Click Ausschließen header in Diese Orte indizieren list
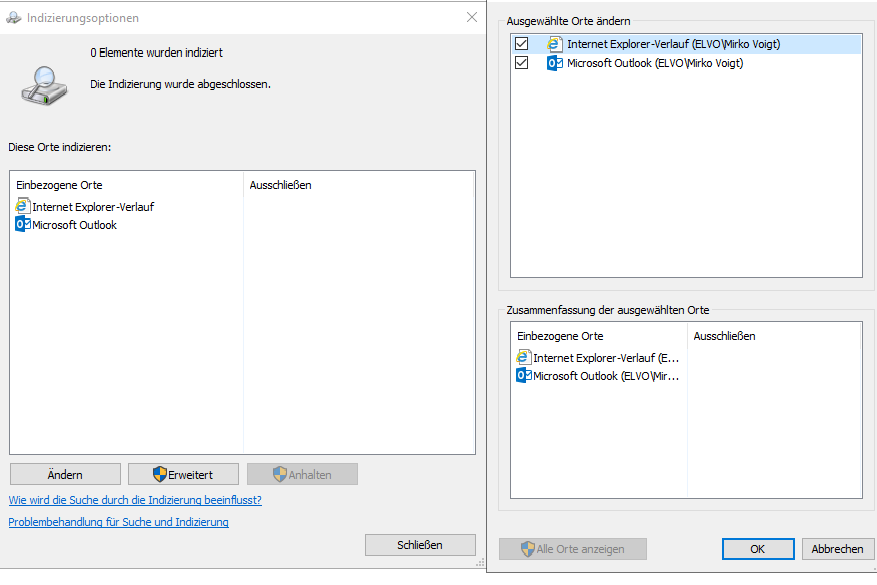 [x=280, y=185]
